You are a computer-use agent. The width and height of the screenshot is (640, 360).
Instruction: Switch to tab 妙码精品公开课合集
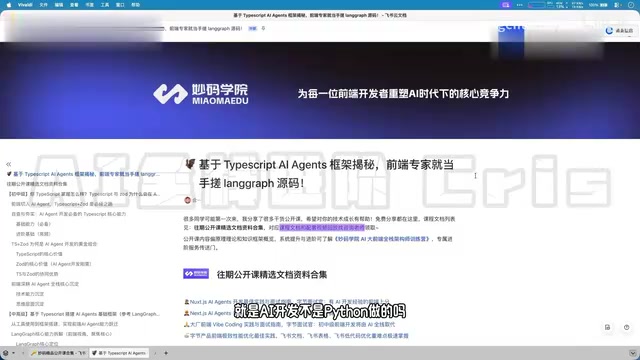point(58,353)
